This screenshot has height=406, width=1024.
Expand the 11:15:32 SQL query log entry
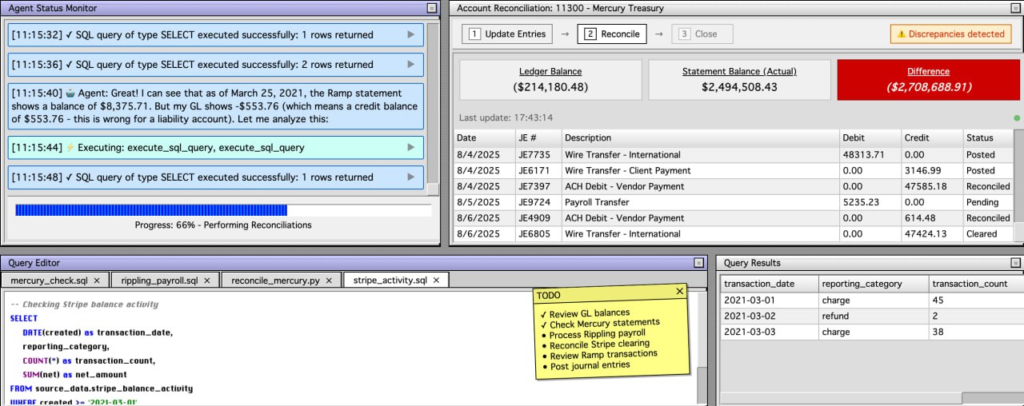pos(411,35)
